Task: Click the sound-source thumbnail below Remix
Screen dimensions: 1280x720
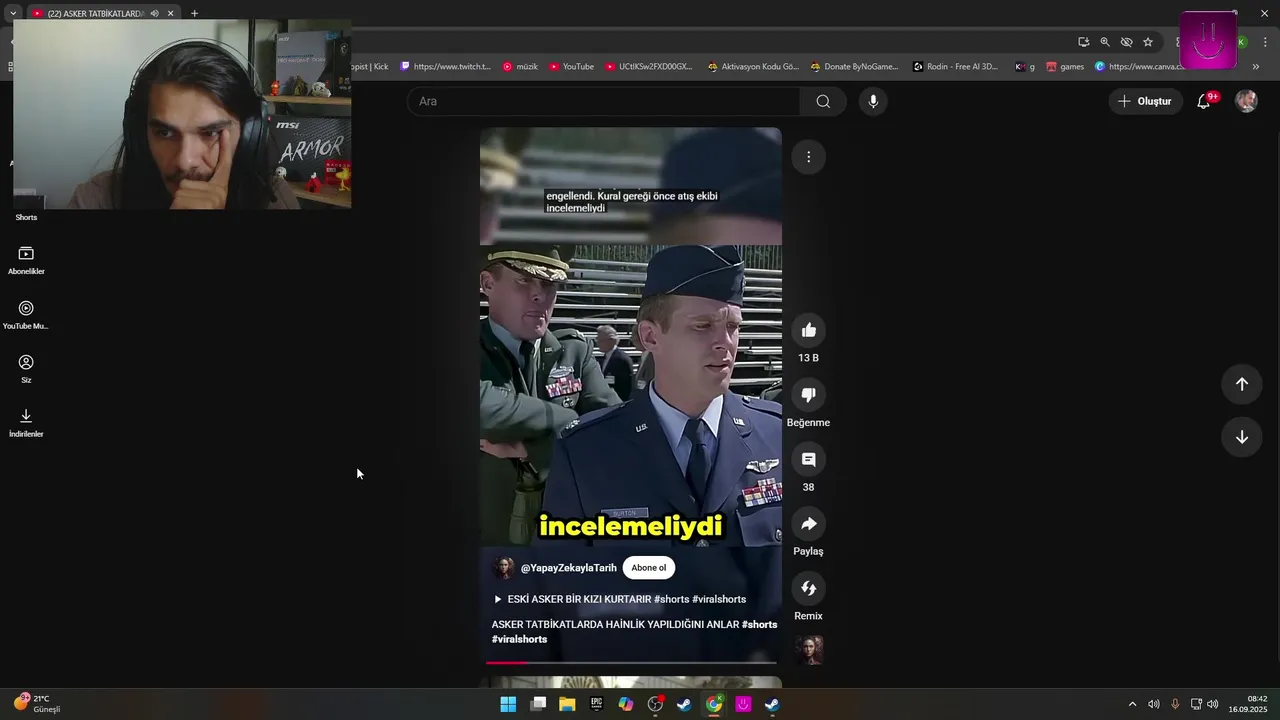Action: coord(808,650)
